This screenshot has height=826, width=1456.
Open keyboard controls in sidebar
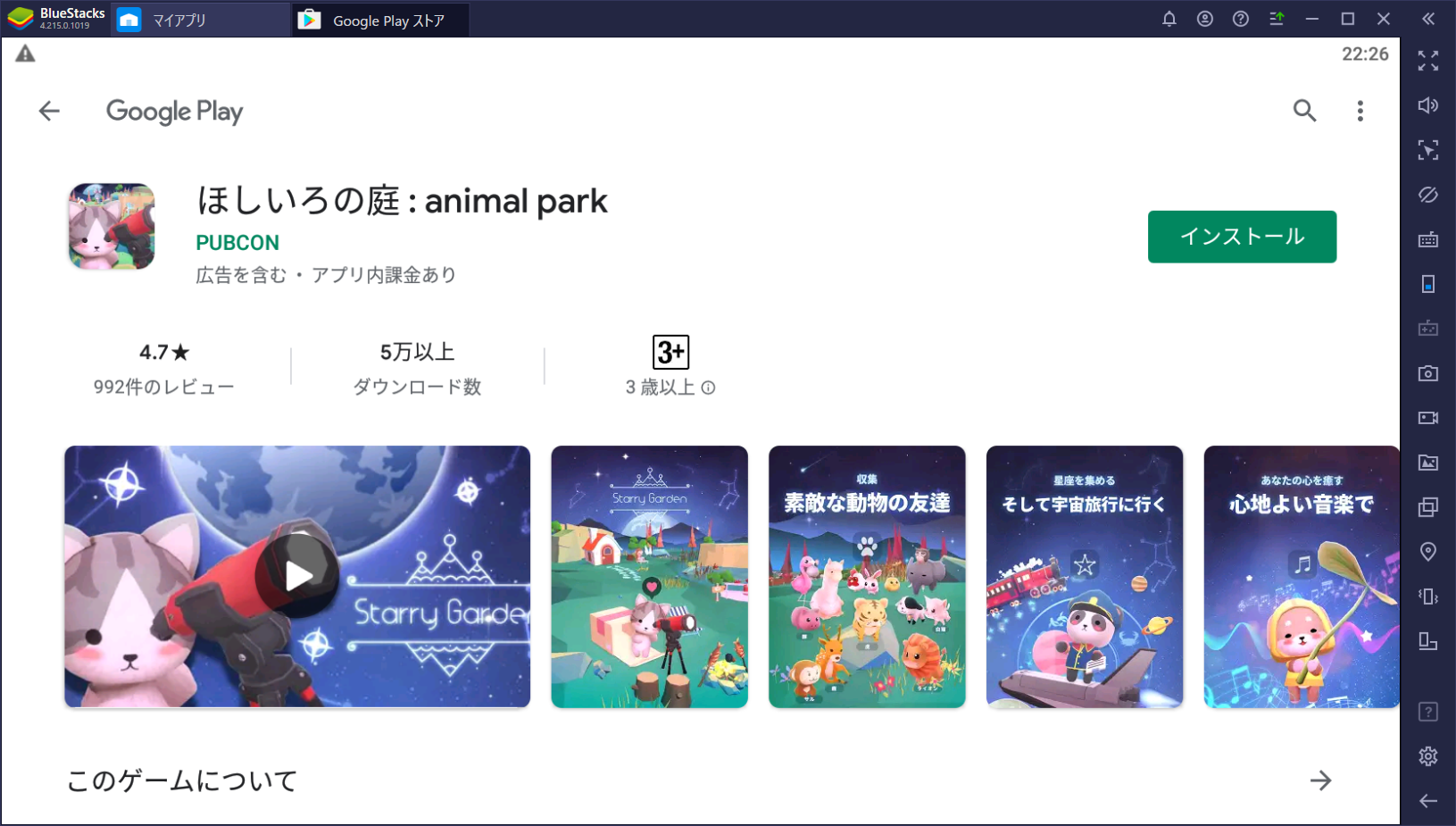(1428, 239)
